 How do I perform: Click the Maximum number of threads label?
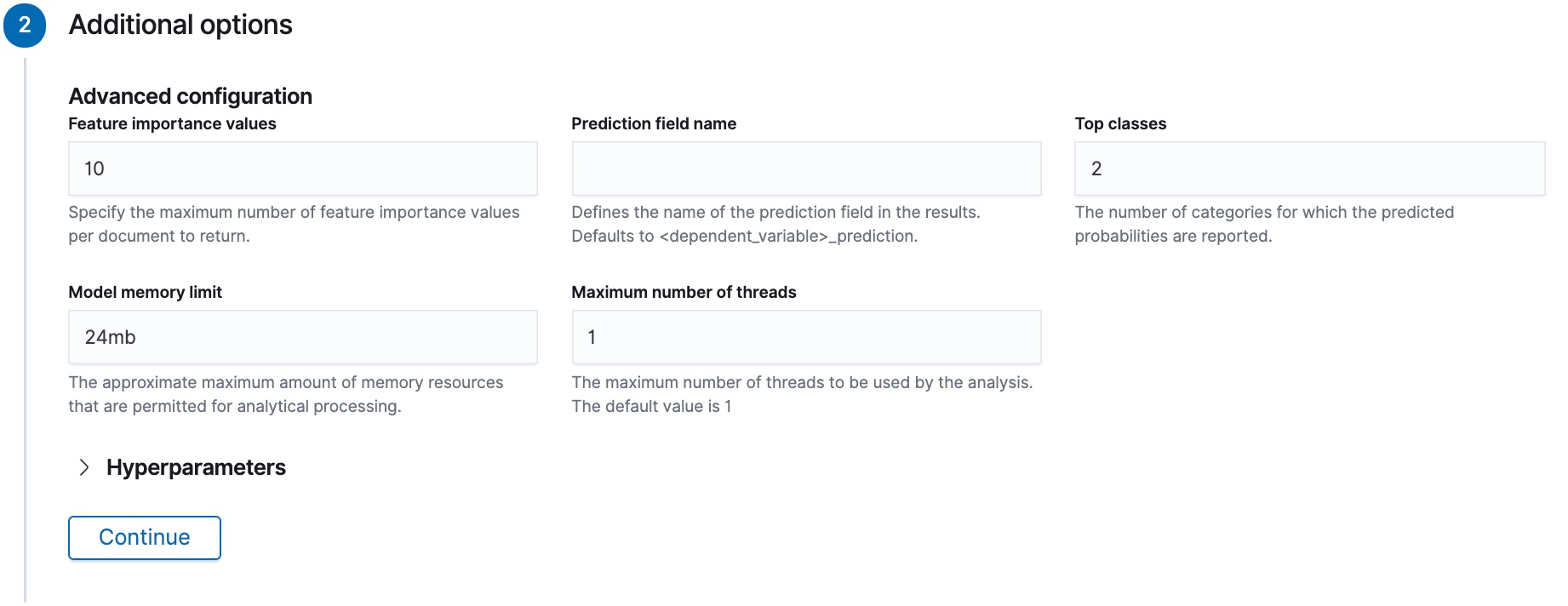click(684, 292)
